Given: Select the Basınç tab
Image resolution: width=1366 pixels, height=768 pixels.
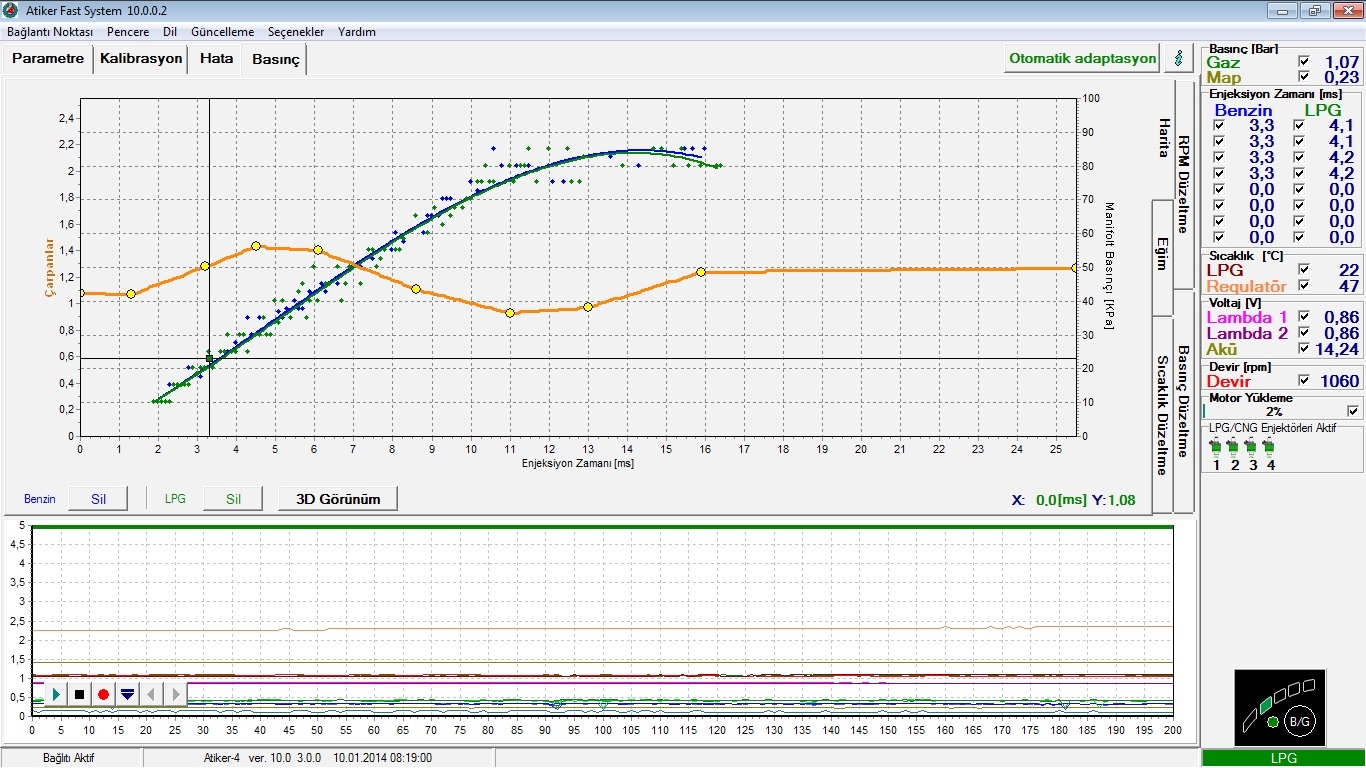Looking at the screenshot, I should click(275, 60).
